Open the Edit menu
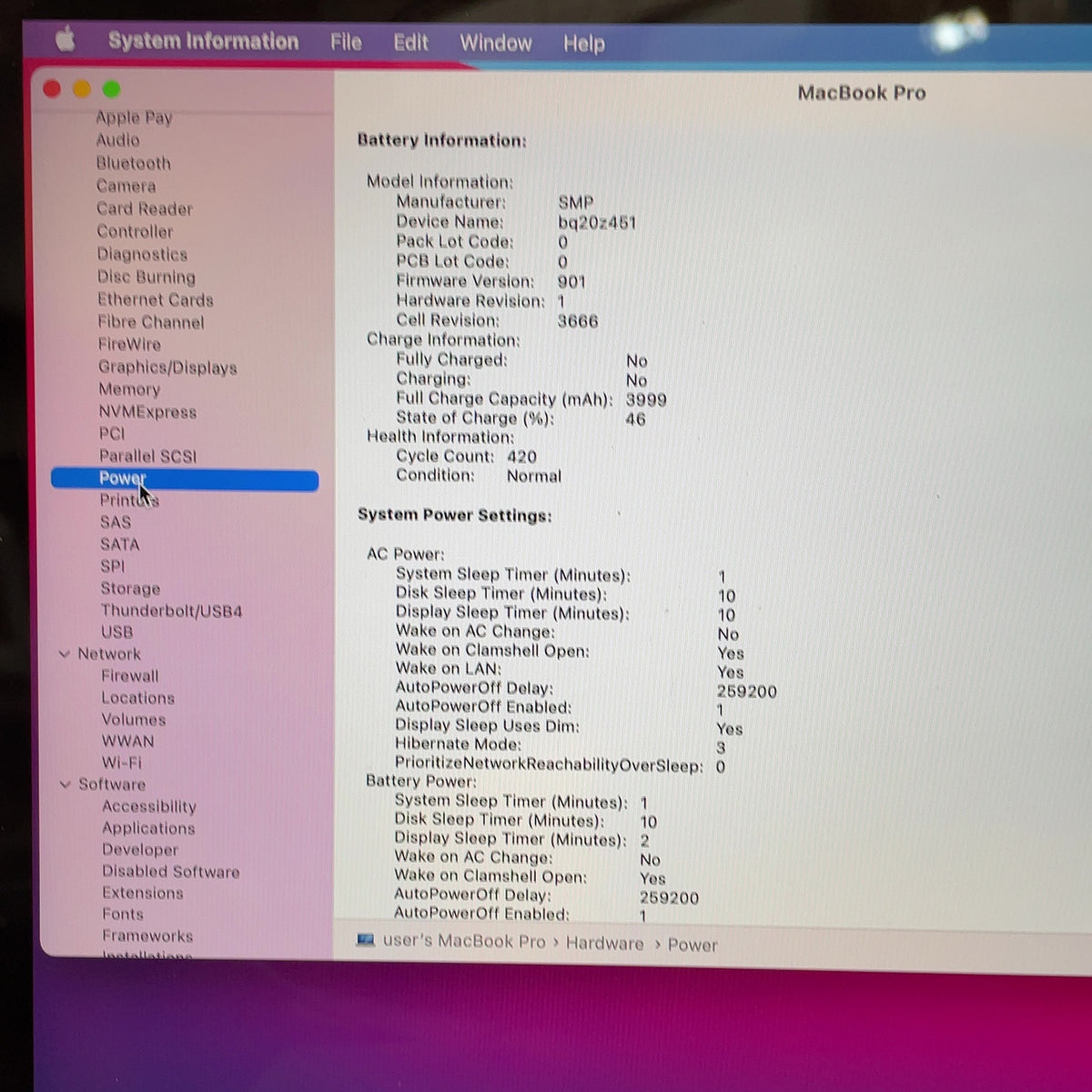Screen dimensions: 1092x1092 (410, 43)
